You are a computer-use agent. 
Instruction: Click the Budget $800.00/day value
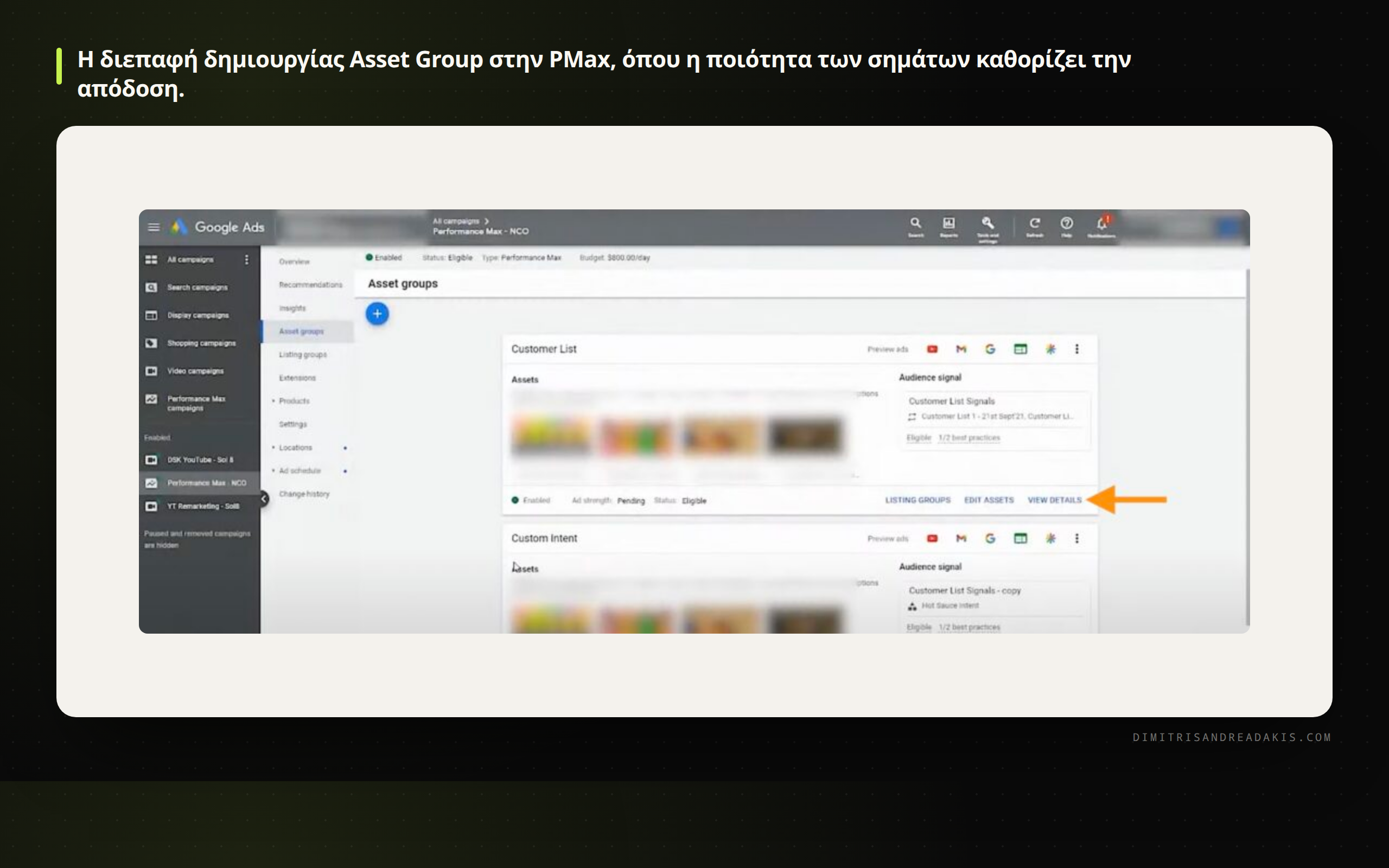tap(615, 258)
